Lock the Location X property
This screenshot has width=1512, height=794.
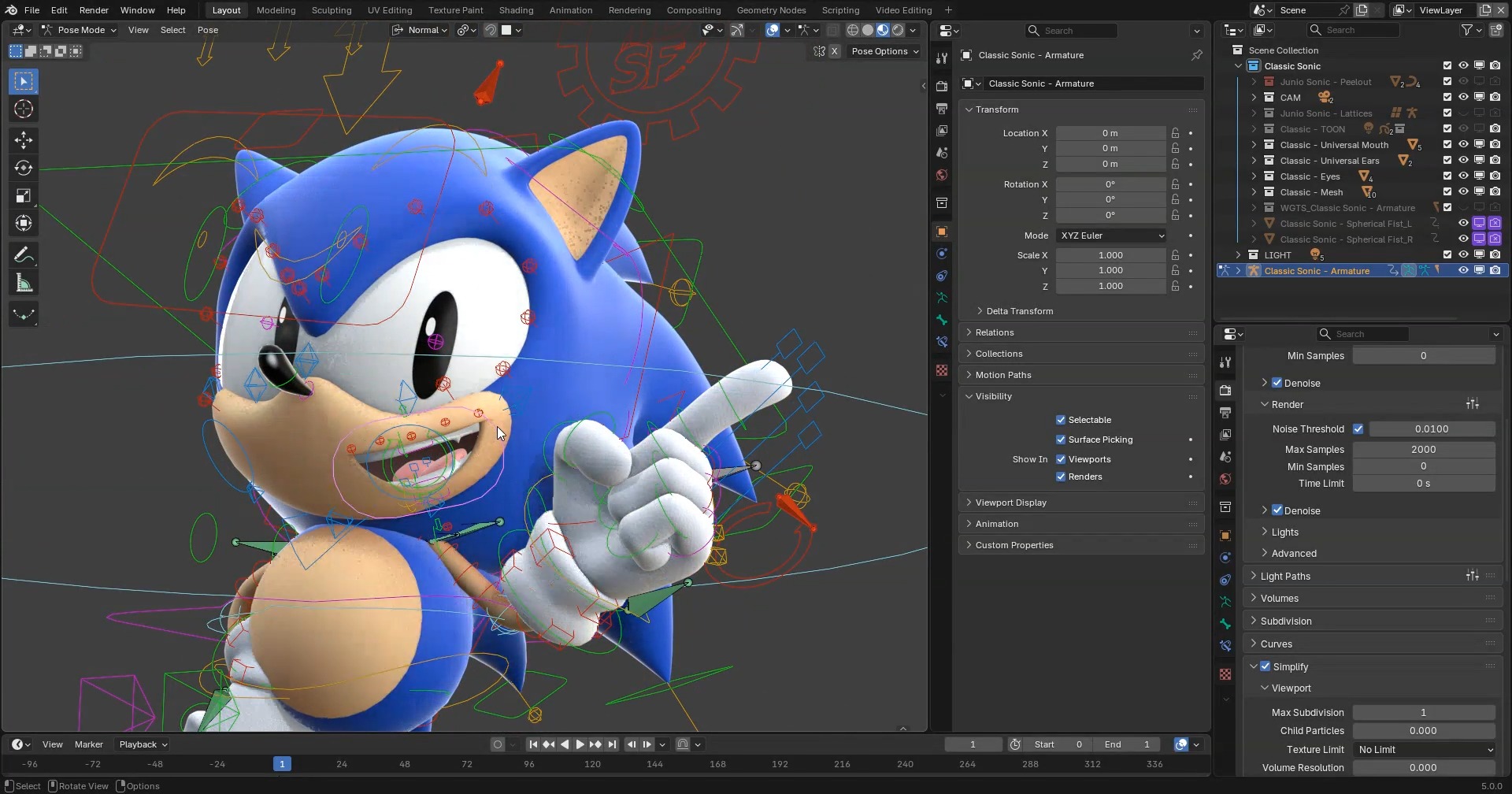tap(1175, 133)
